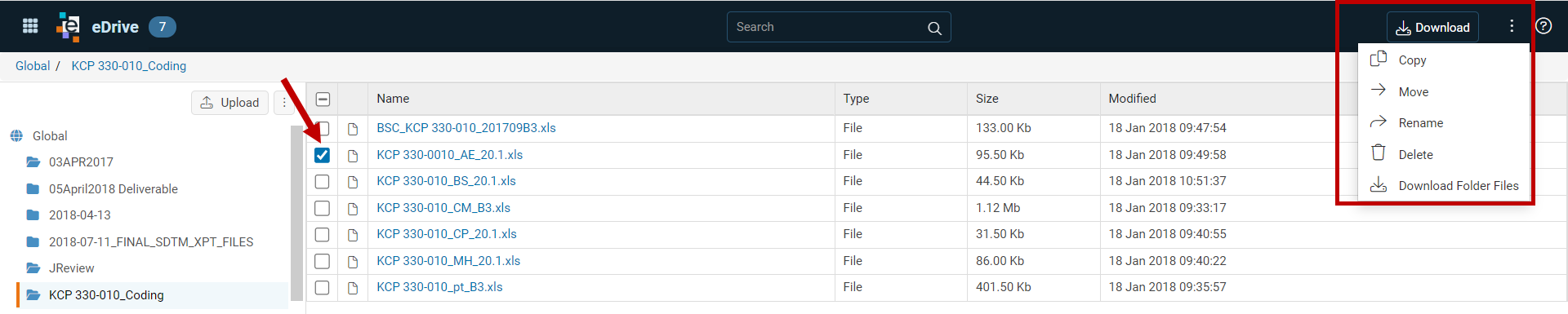The height and width of the screenshot is (314, 1568).
Task: Click the globe icon next to Global
Action: pos(16,136)
